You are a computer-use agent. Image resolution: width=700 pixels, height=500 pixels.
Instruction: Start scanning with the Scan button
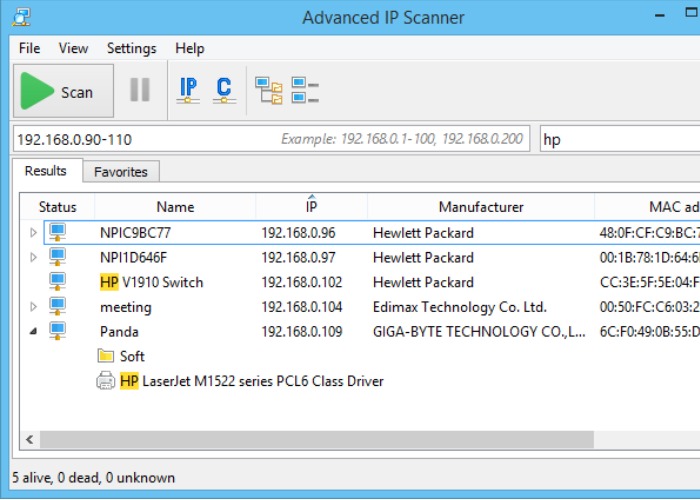(63, 91)
